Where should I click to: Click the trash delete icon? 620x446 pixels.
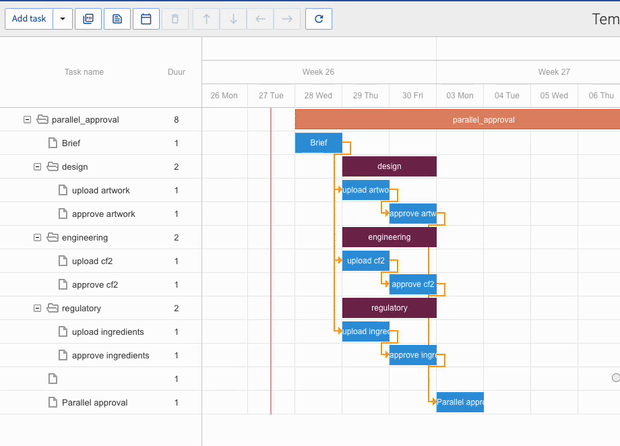[175, 19]
